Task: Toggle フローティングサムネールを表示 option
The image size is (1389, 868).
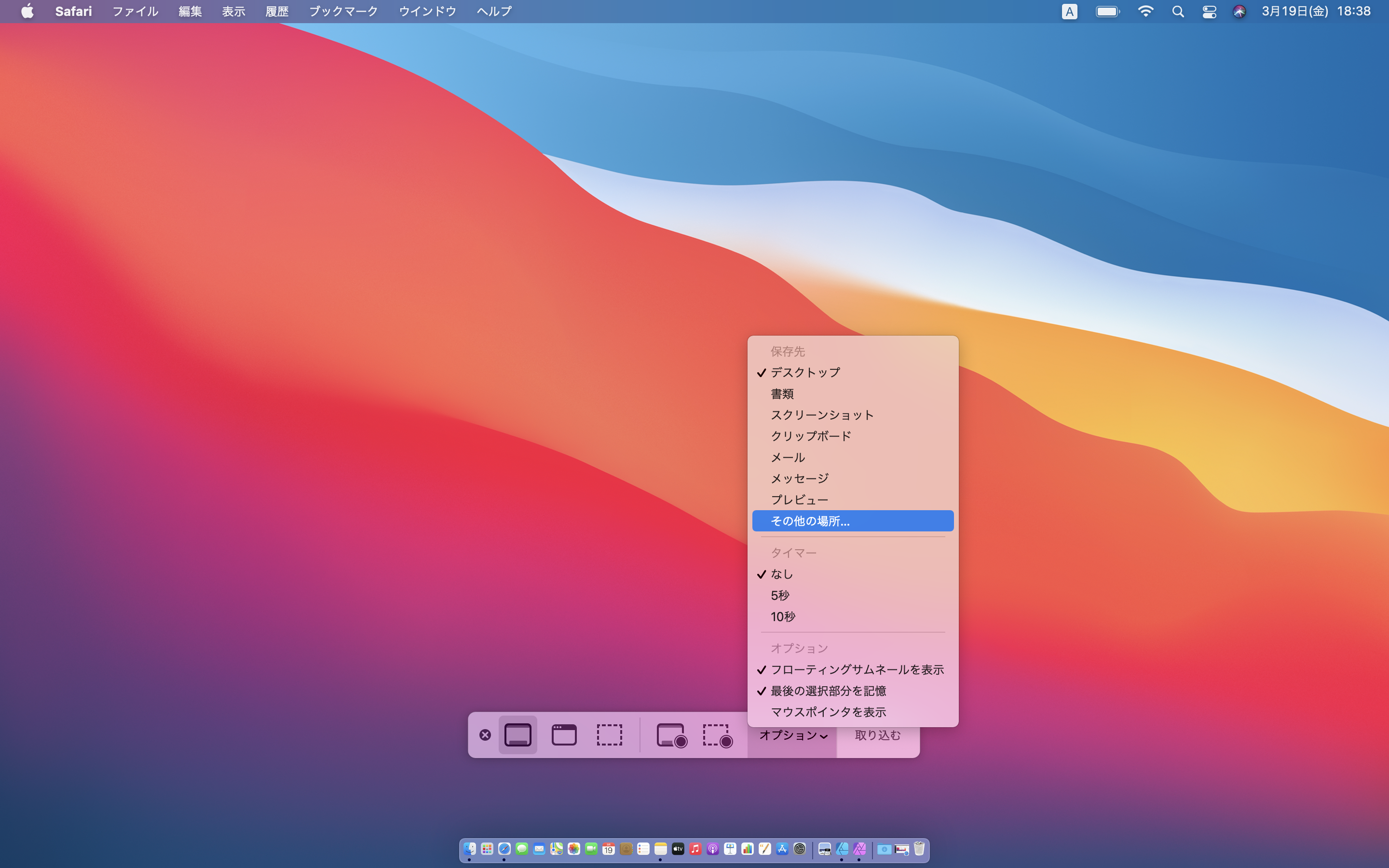Action: (x=855, y=669)
